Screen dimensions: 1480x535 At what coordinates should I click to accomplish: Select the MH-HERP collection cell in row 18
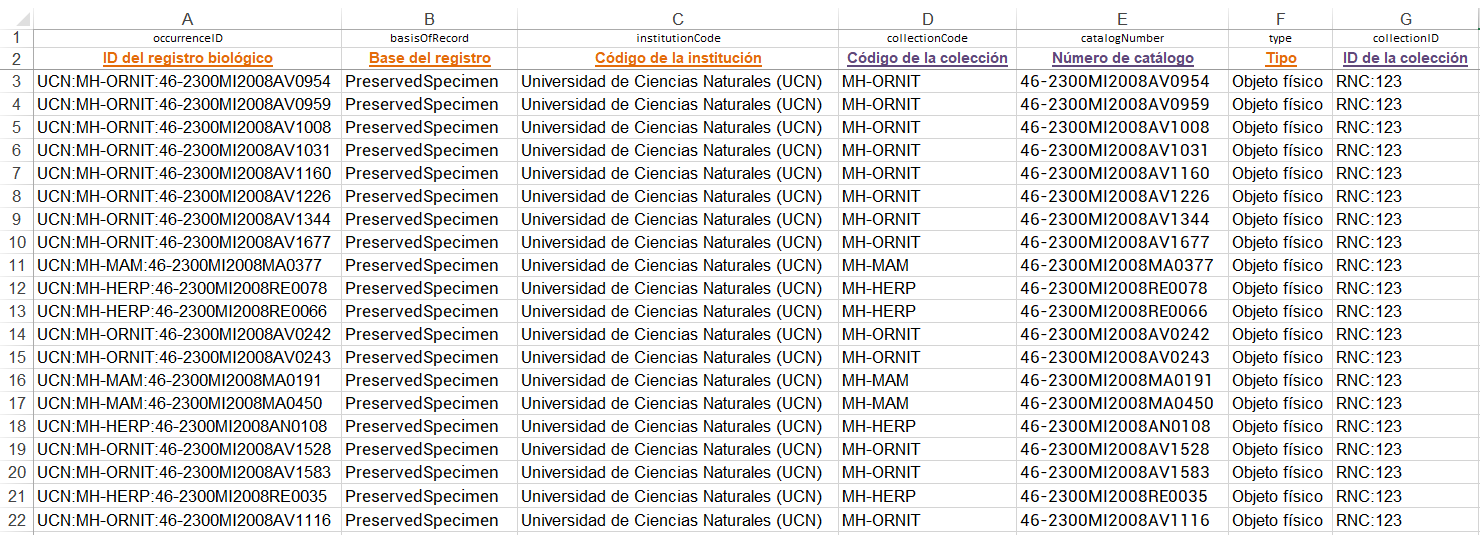(x=927, y=426)
